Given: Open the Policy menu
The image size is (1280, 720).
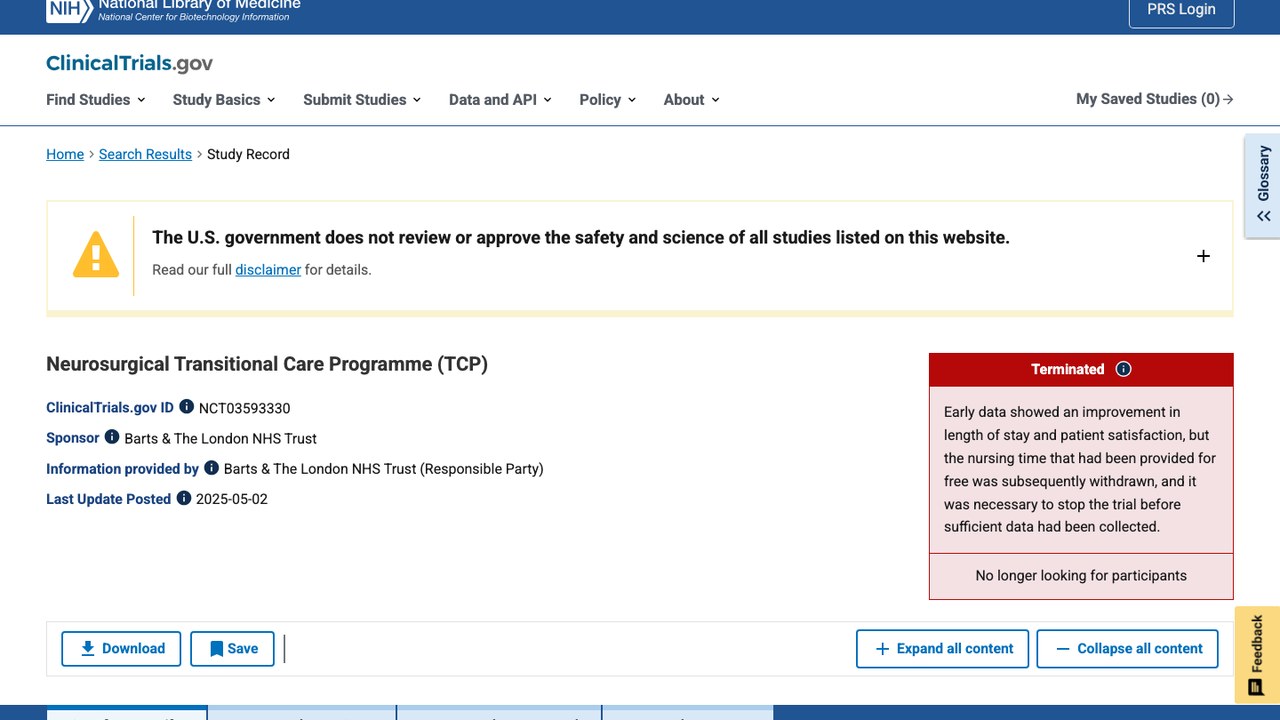Looking at the screenshot, I should [x=608, y=99].
